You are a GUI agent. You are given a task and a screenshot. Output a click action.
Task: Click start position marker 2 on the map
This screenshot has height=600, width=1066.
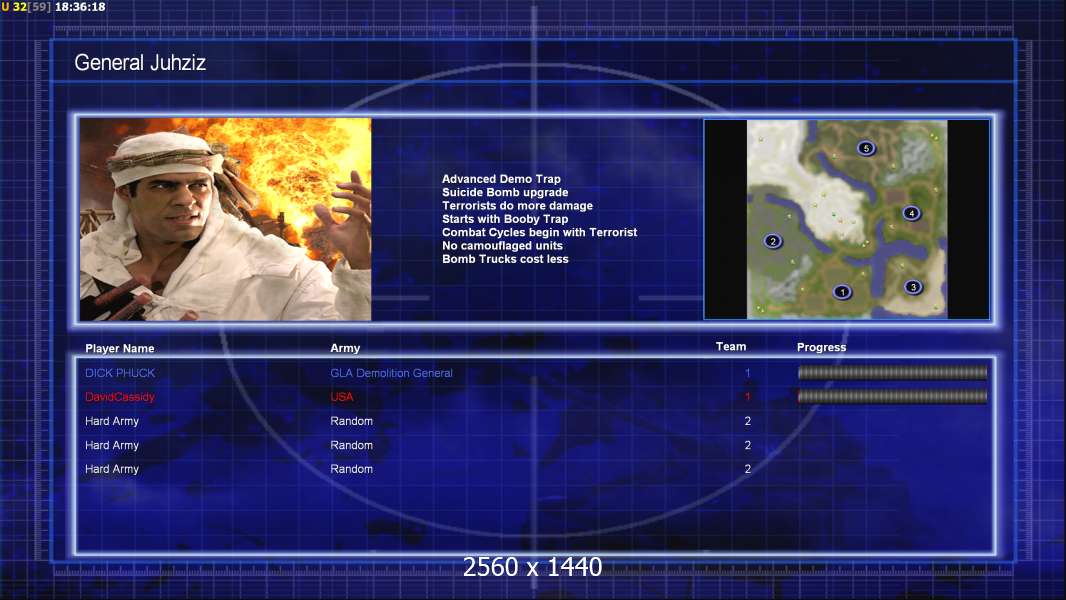pos(772,241)
